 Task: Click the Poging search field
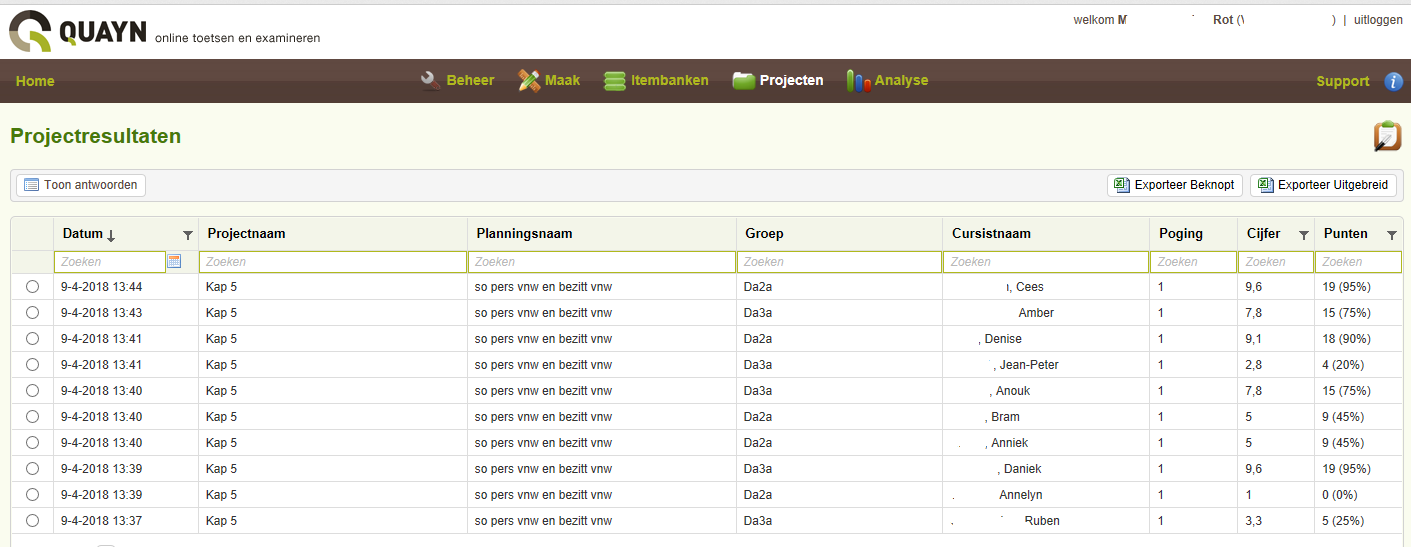1193,262
